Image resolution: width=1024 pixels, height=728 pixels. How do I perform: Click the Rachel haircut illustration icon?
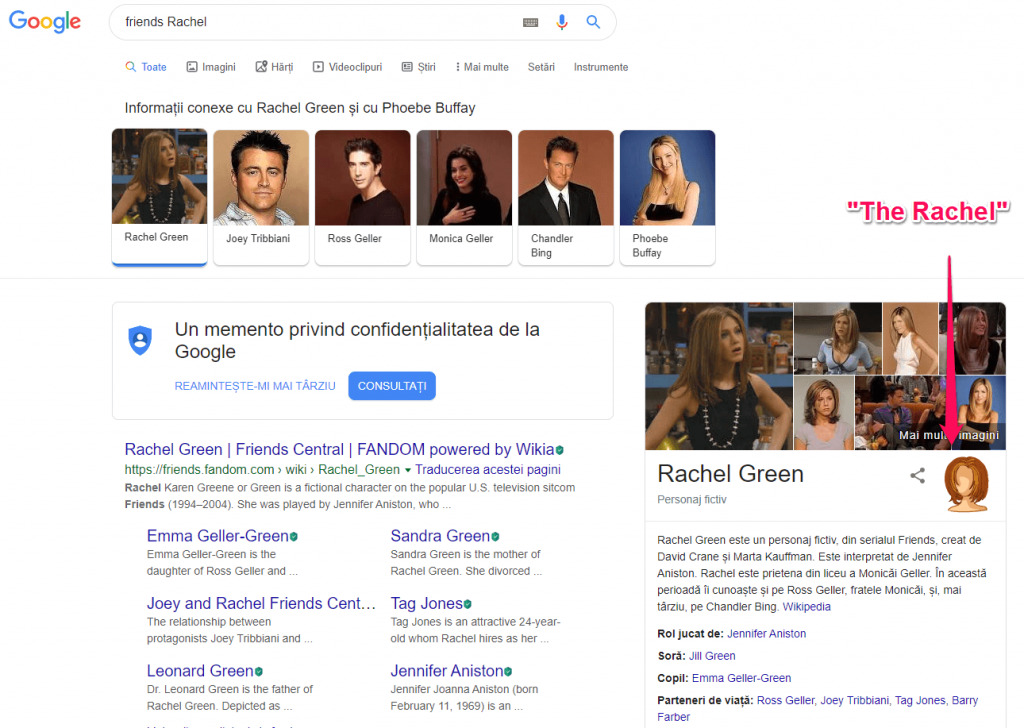(967, 484)
